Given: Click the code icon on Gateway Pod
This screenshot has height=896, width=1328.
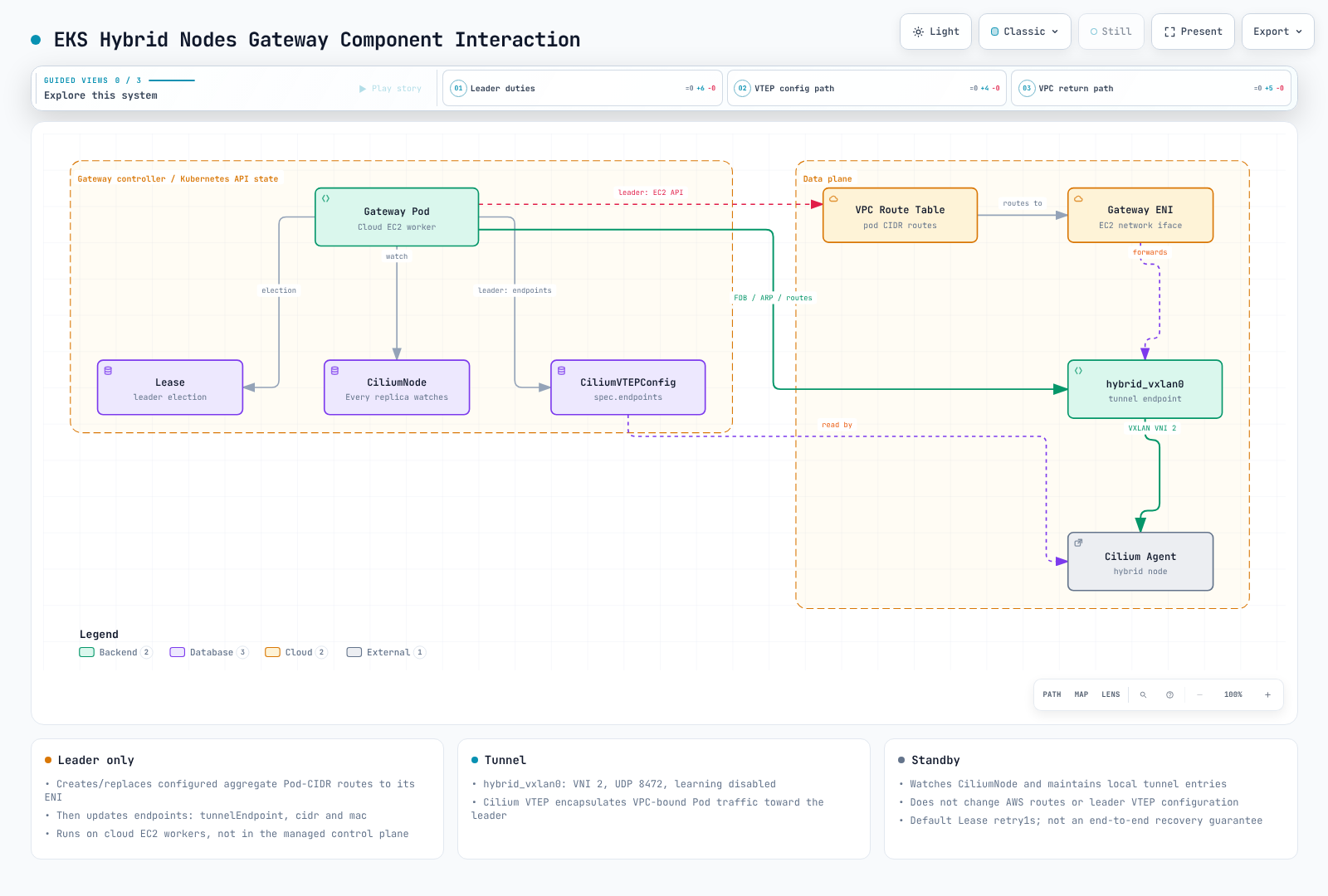Looking at the screenshot, I should [x=326, y=198].
